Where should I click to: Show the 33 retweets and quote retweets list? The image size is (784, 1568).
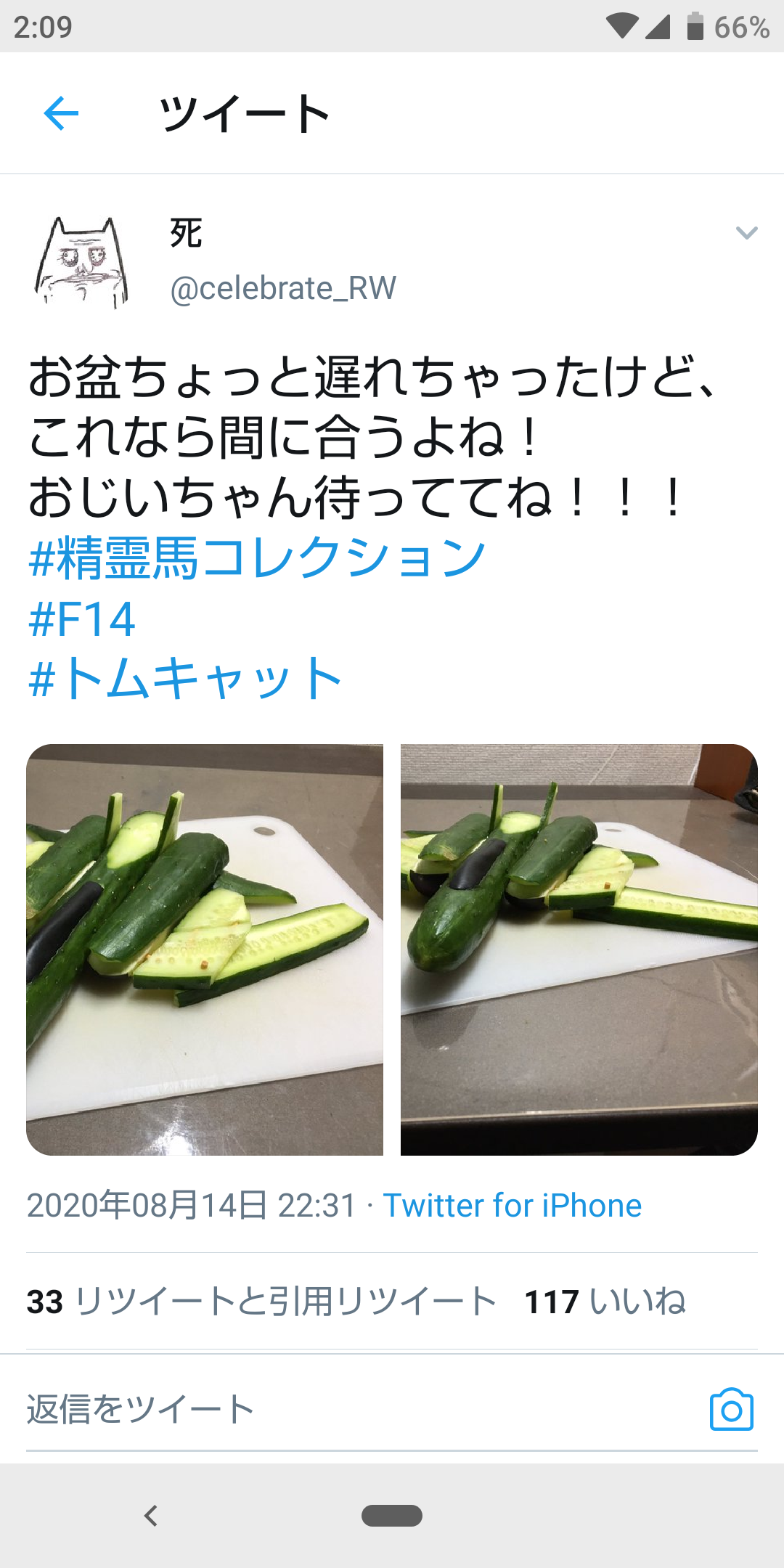click(x=261, y=1301)
